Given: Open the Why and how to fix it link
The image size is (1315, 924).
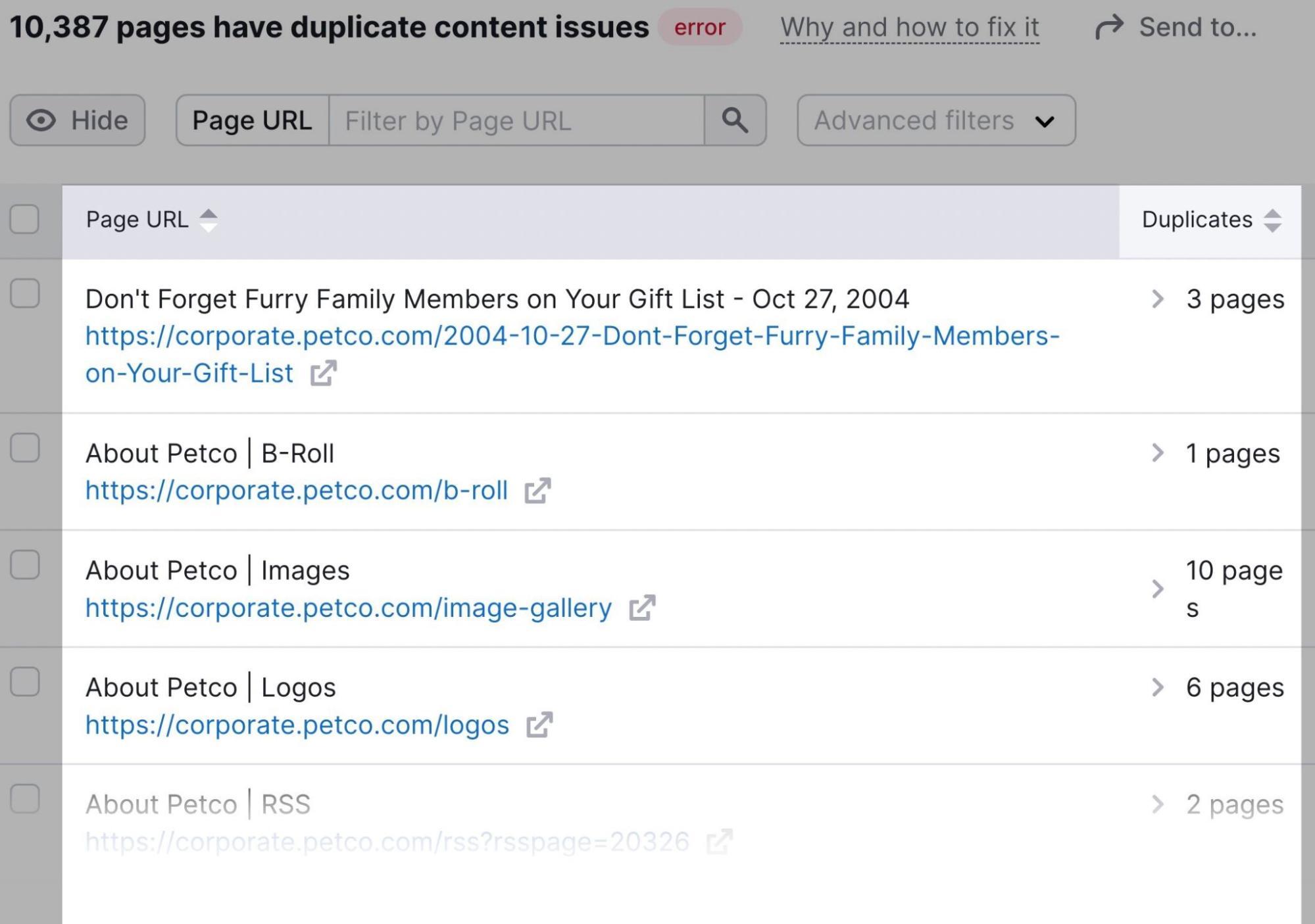Looking at the screenshot, I should (x=909, y=26).
